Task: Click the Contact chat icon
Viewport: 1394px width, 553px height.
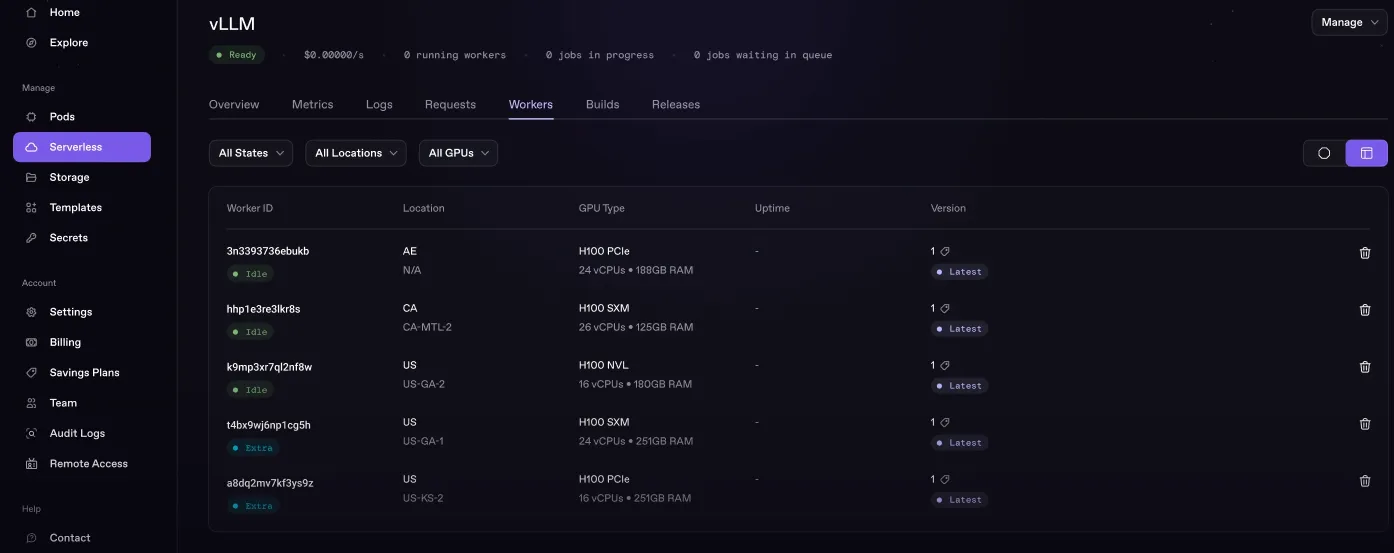Action: click(x=31, y=538)
